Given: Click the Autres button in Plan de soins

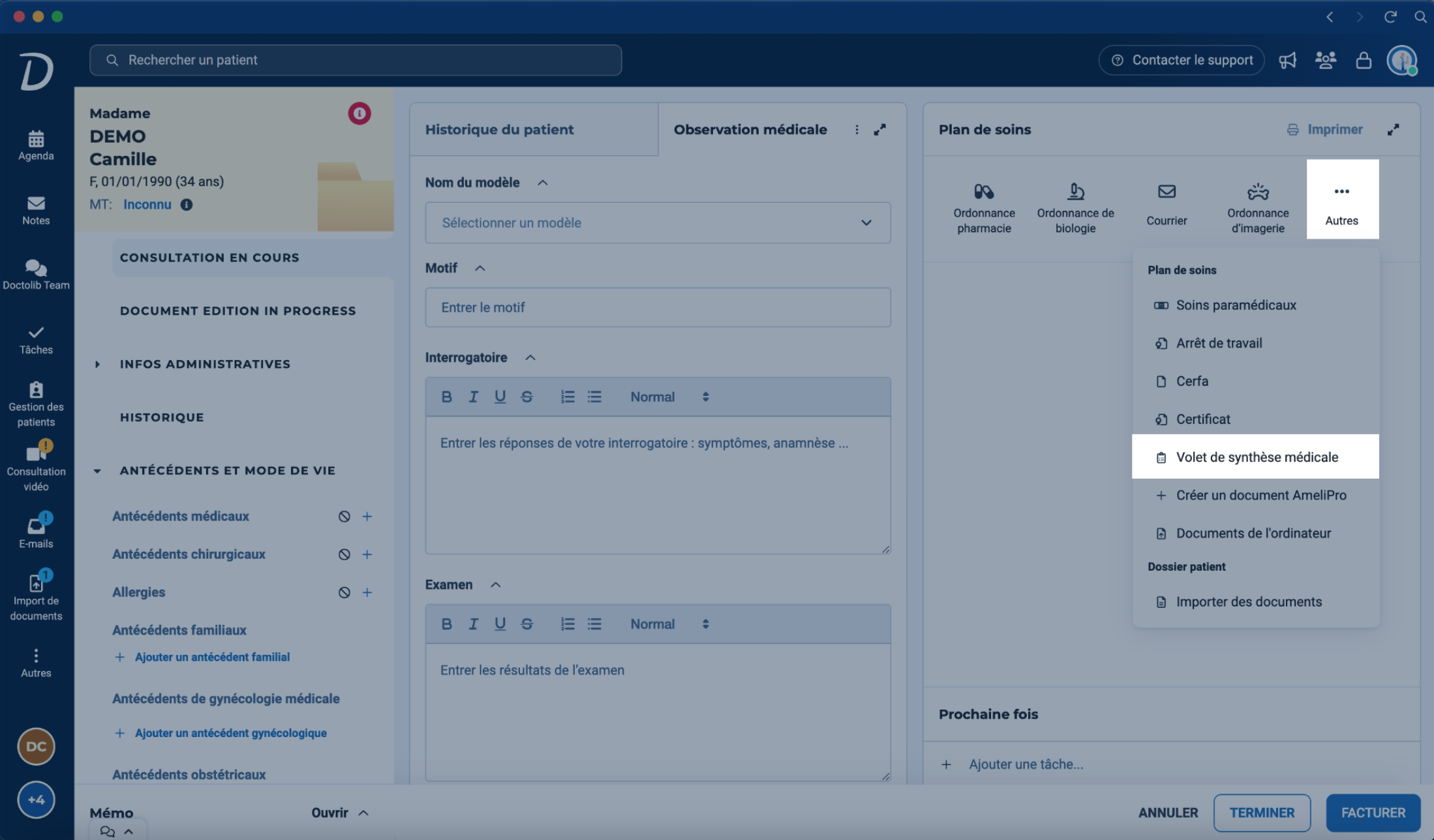Looking at the screenshot, I should [1342, 200].
